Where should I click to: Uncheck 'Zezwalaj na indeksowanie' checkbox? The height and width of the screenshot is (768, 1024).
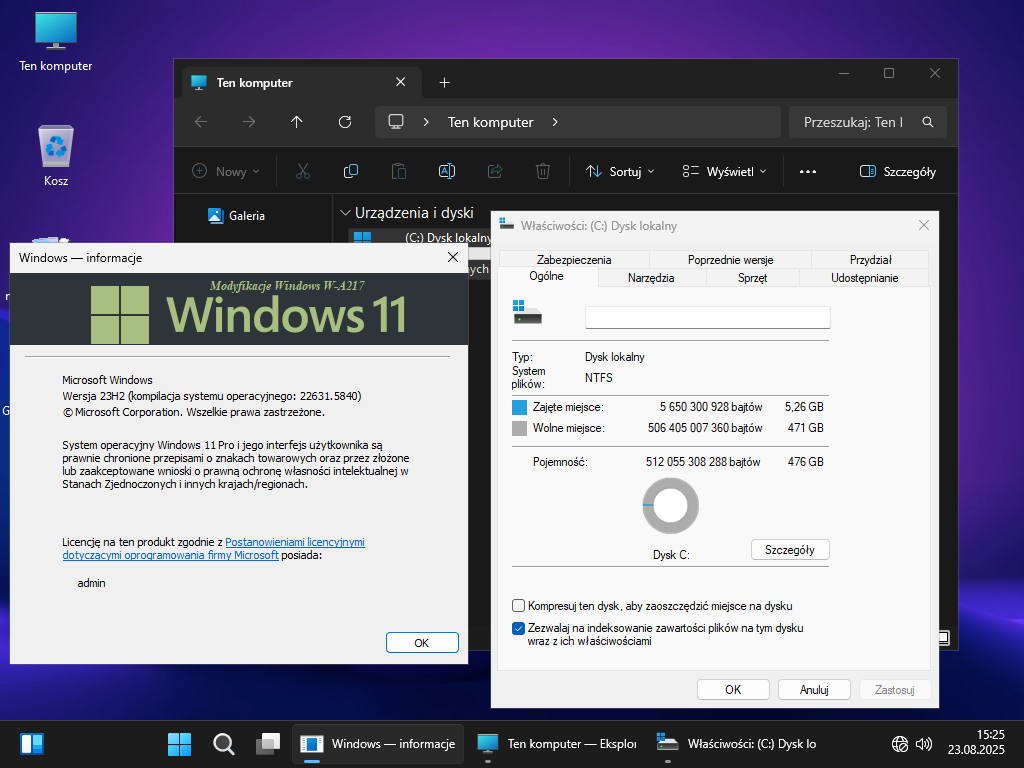(x=518, y=629)
